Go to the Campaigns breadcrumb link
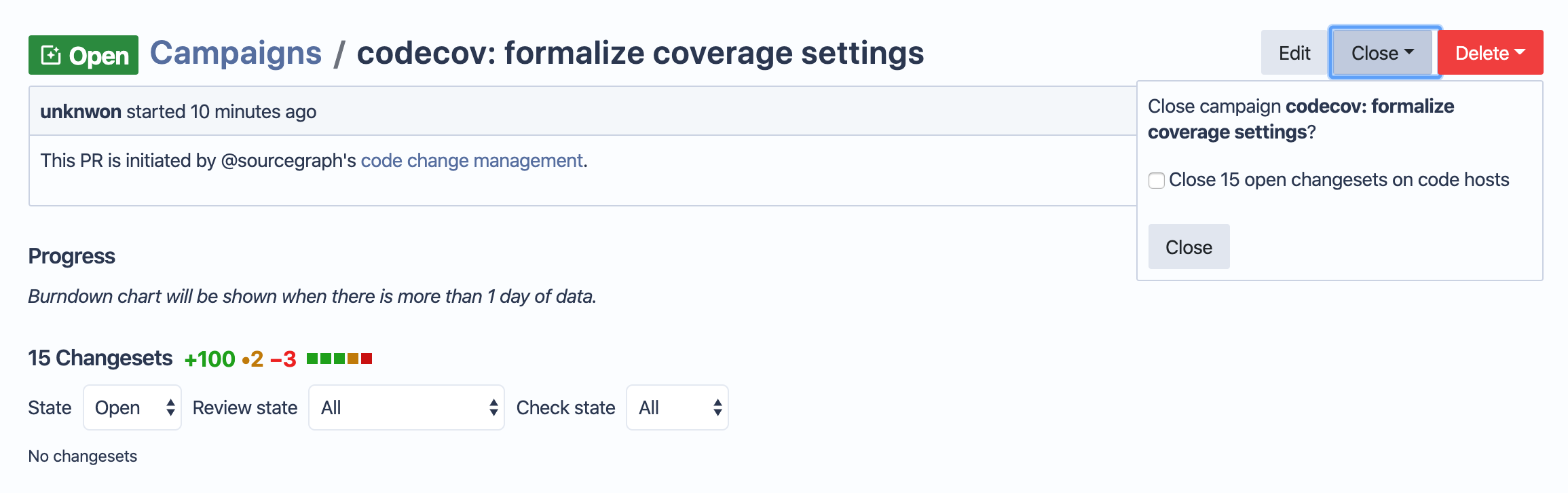This screenshot has height=493, width=1568. [236, 53]
